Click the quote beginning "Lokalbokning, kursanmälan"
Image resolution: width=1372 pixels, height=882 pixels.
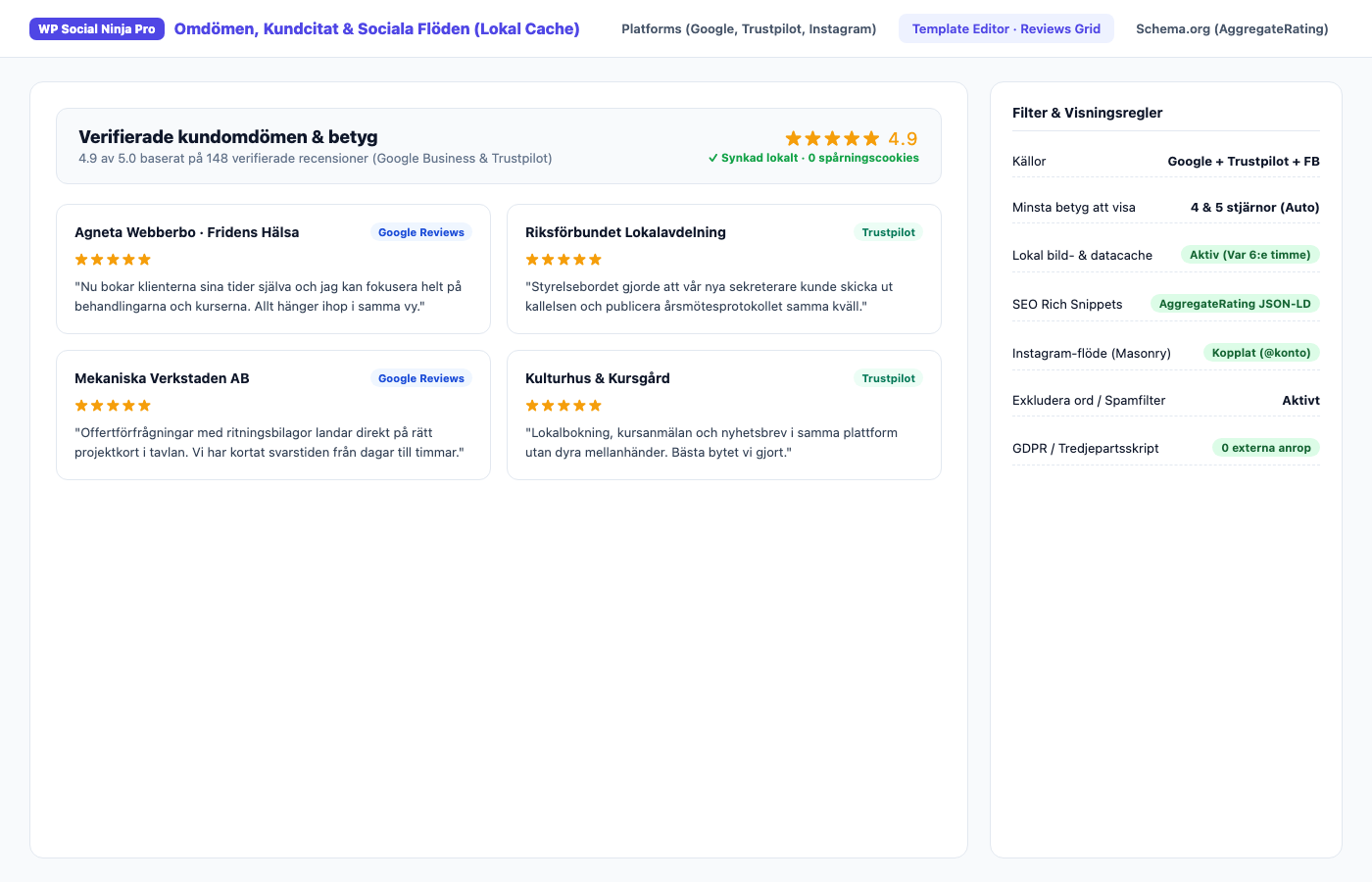pos(711,442)
